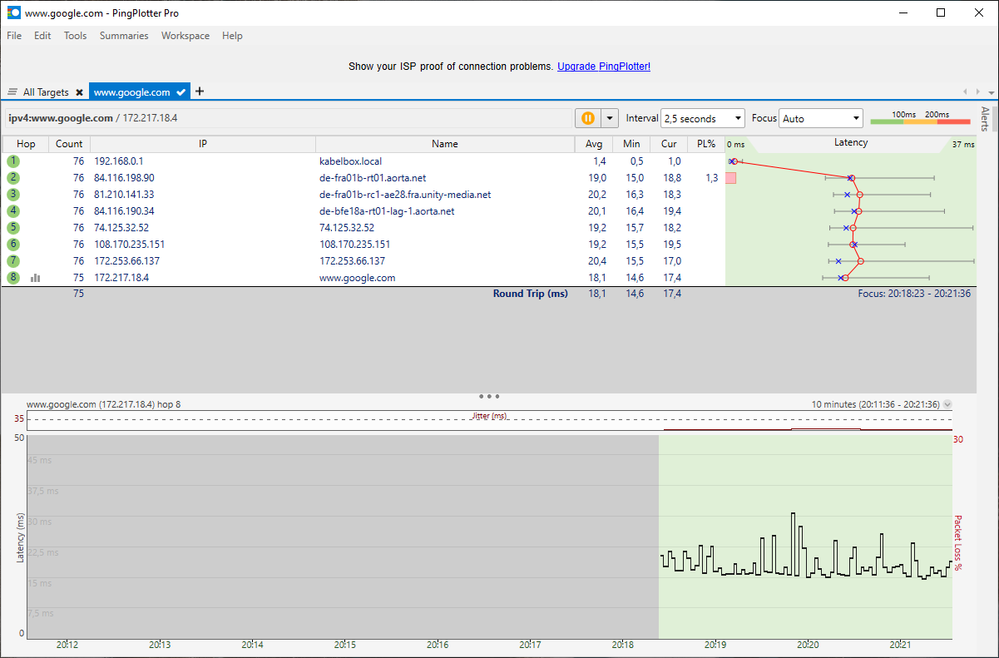Image resolution: width=999 pixels, height=658 pixels.
Task: Open the Summaries menu
Action: 123,35
